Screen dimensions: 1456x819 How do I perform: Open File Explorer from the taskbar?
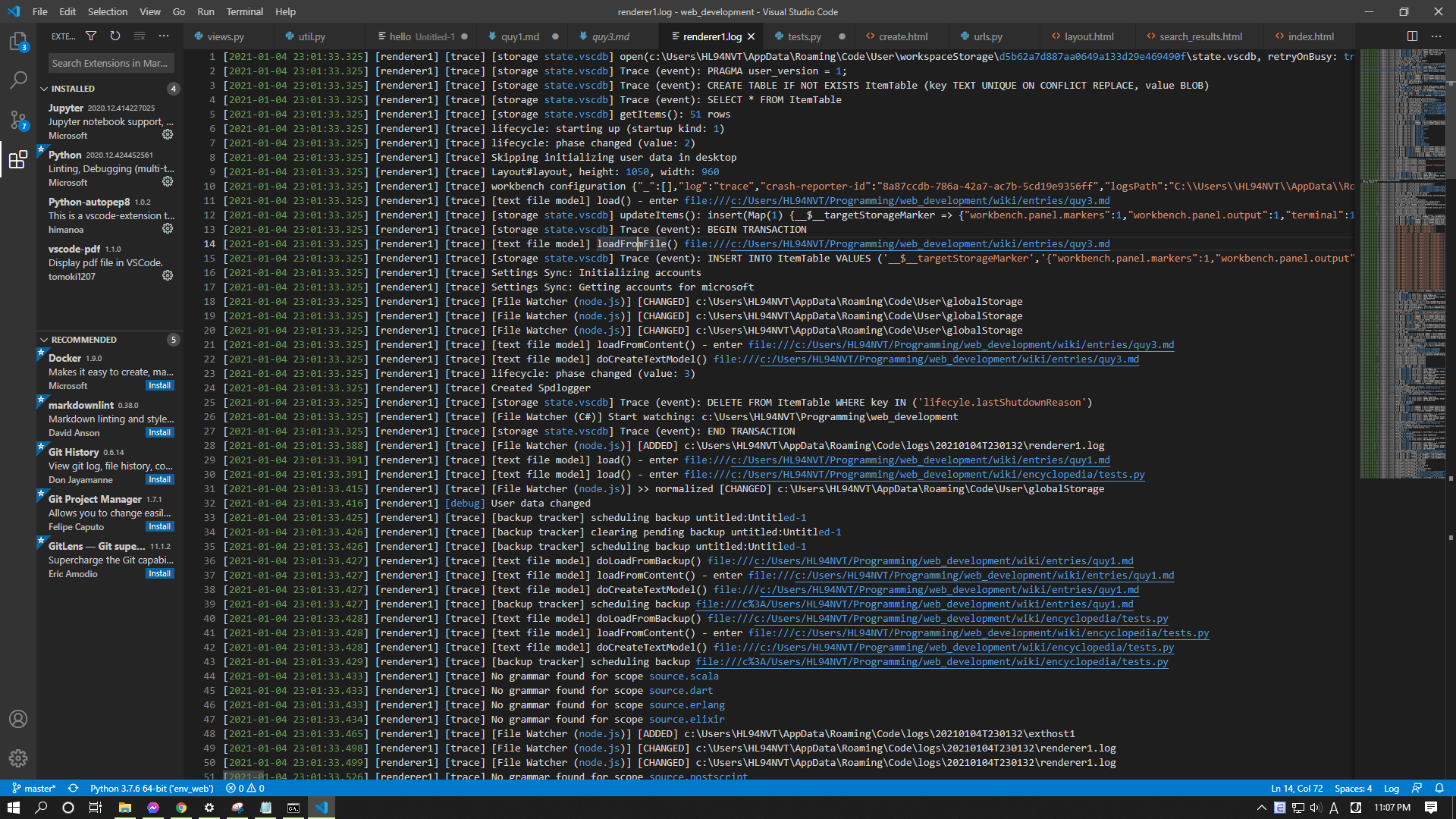(124, 808)
